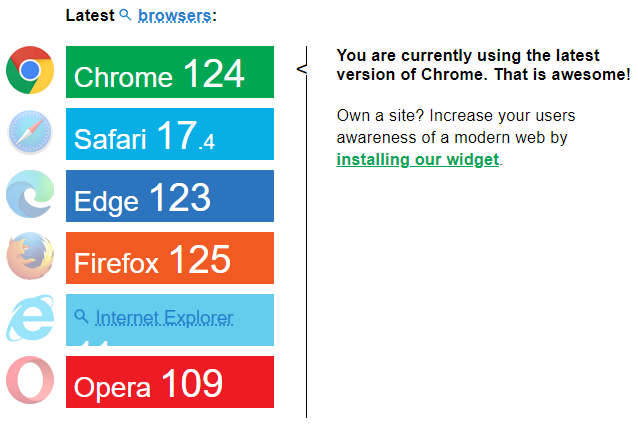The image size is (638, 425).
Task: Click the magnifier icon beside Internet Explorer
Action: tap(82, 317)
